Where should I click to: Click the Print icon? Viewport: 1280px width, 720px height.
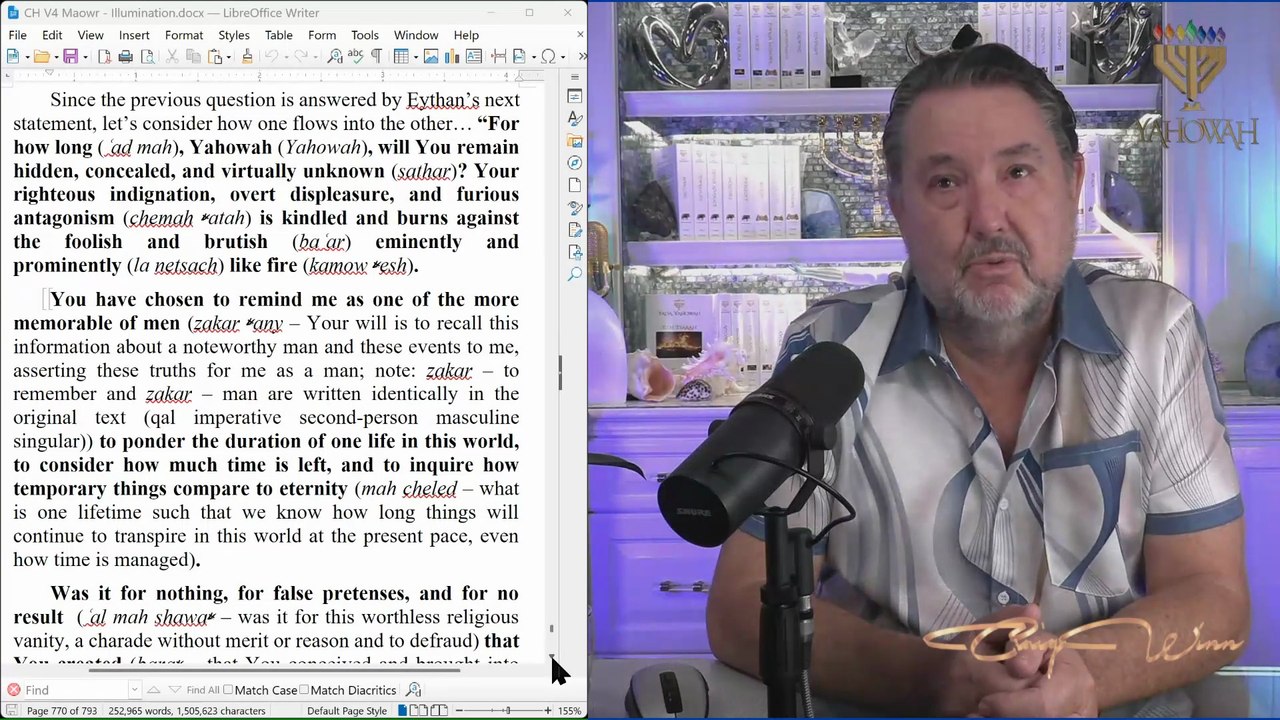click(x=125, y=56)
